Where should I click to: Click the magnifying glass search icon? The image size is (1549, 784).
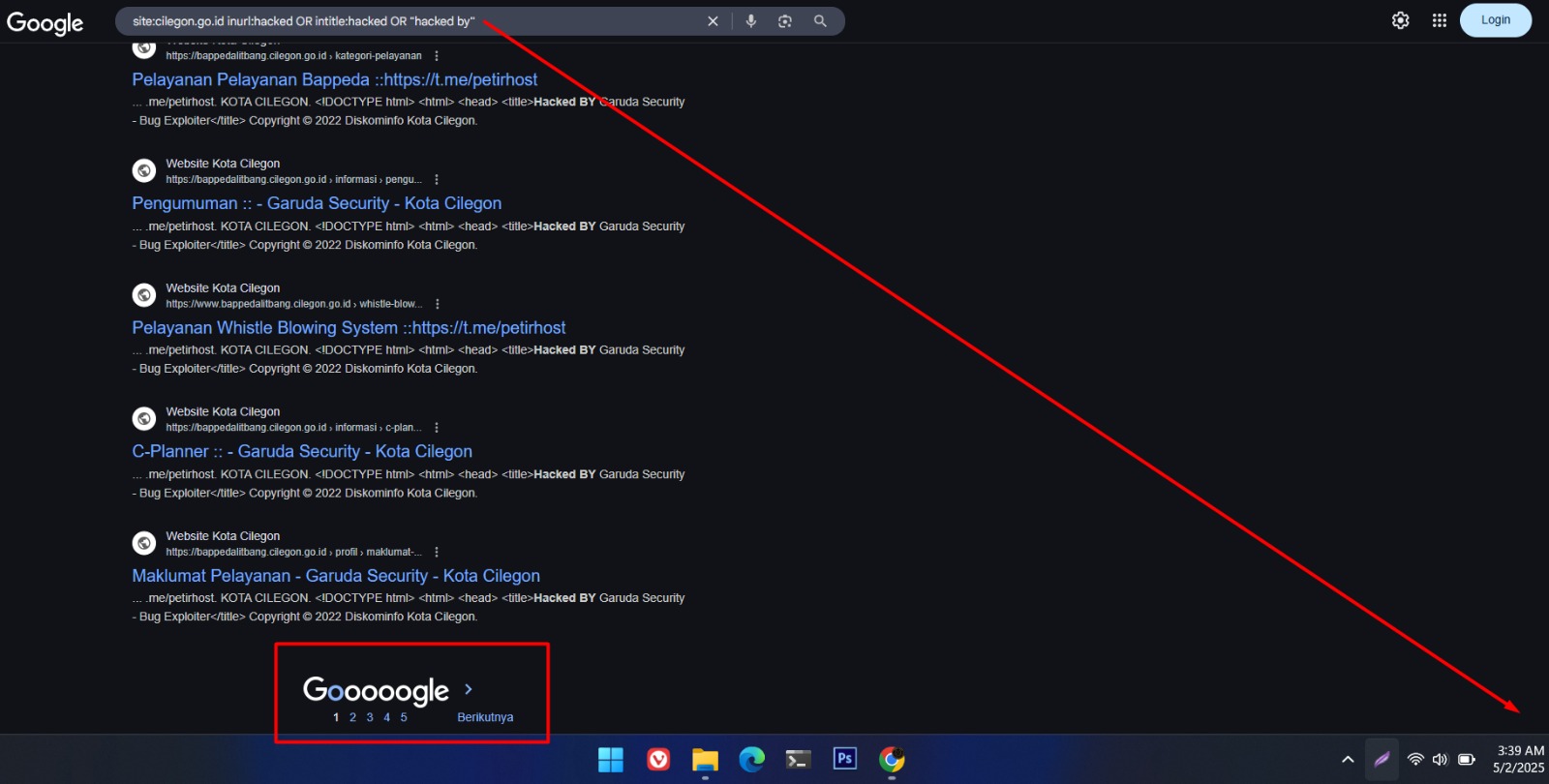(x=820, y=21)
